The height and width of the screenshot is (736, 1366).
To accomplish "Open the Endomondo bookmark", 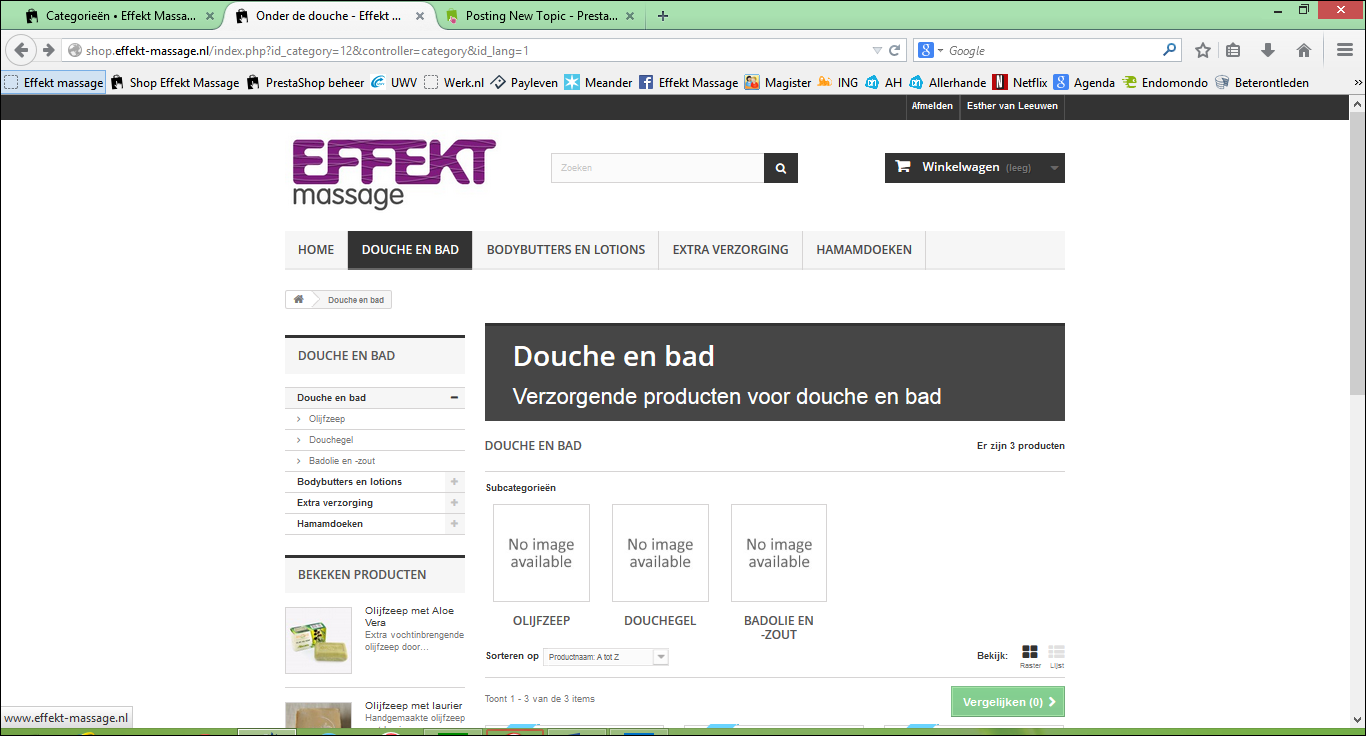I will 1165,83.
